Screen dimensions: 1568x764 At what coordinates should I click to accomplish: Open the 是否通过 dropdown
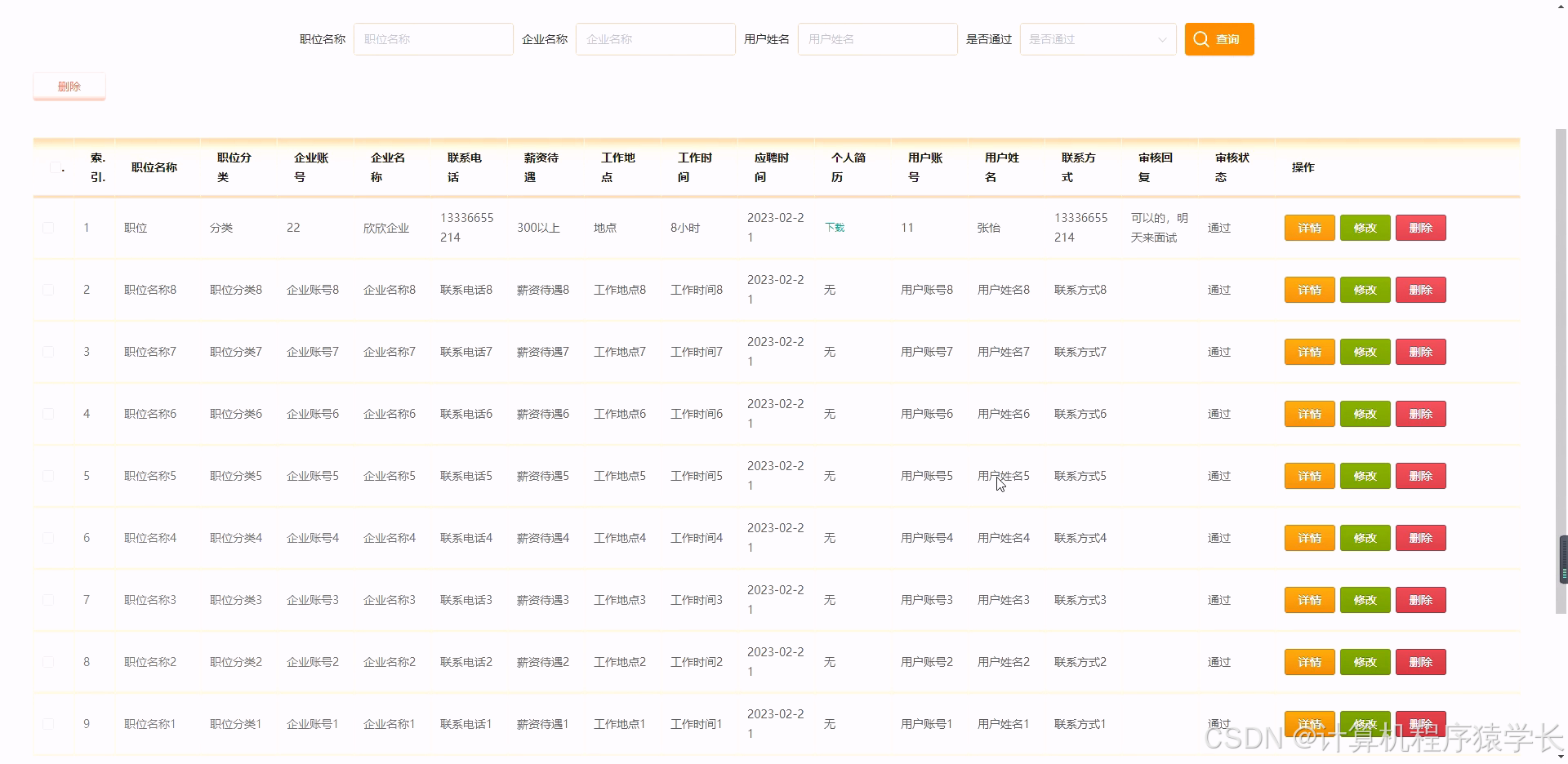1098,39
